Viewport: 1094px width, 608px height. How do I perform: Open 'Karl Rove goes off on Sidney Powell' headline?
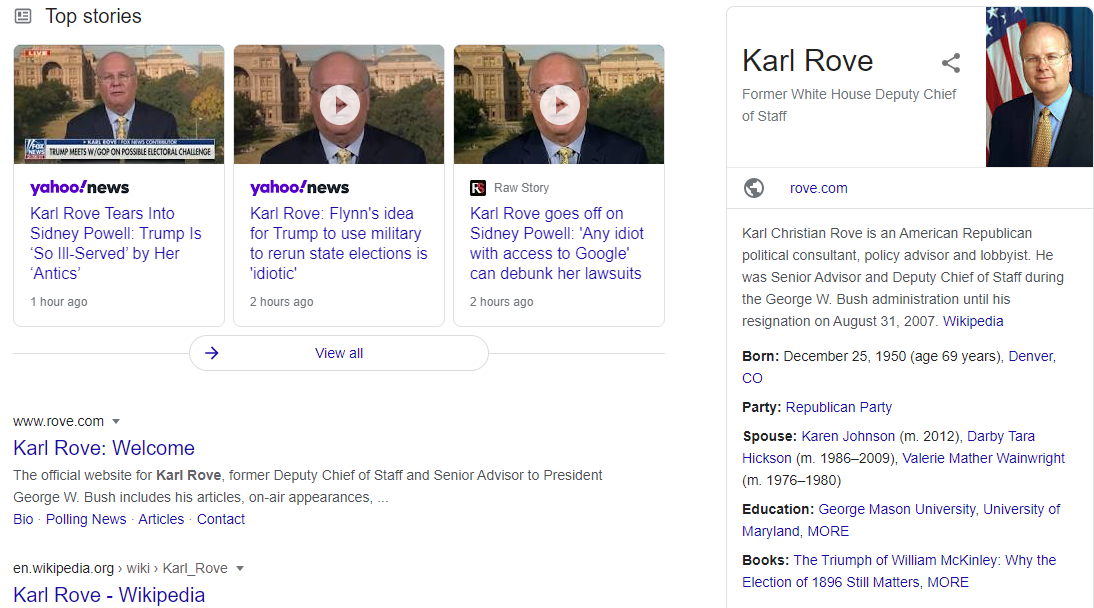(557, 243)
